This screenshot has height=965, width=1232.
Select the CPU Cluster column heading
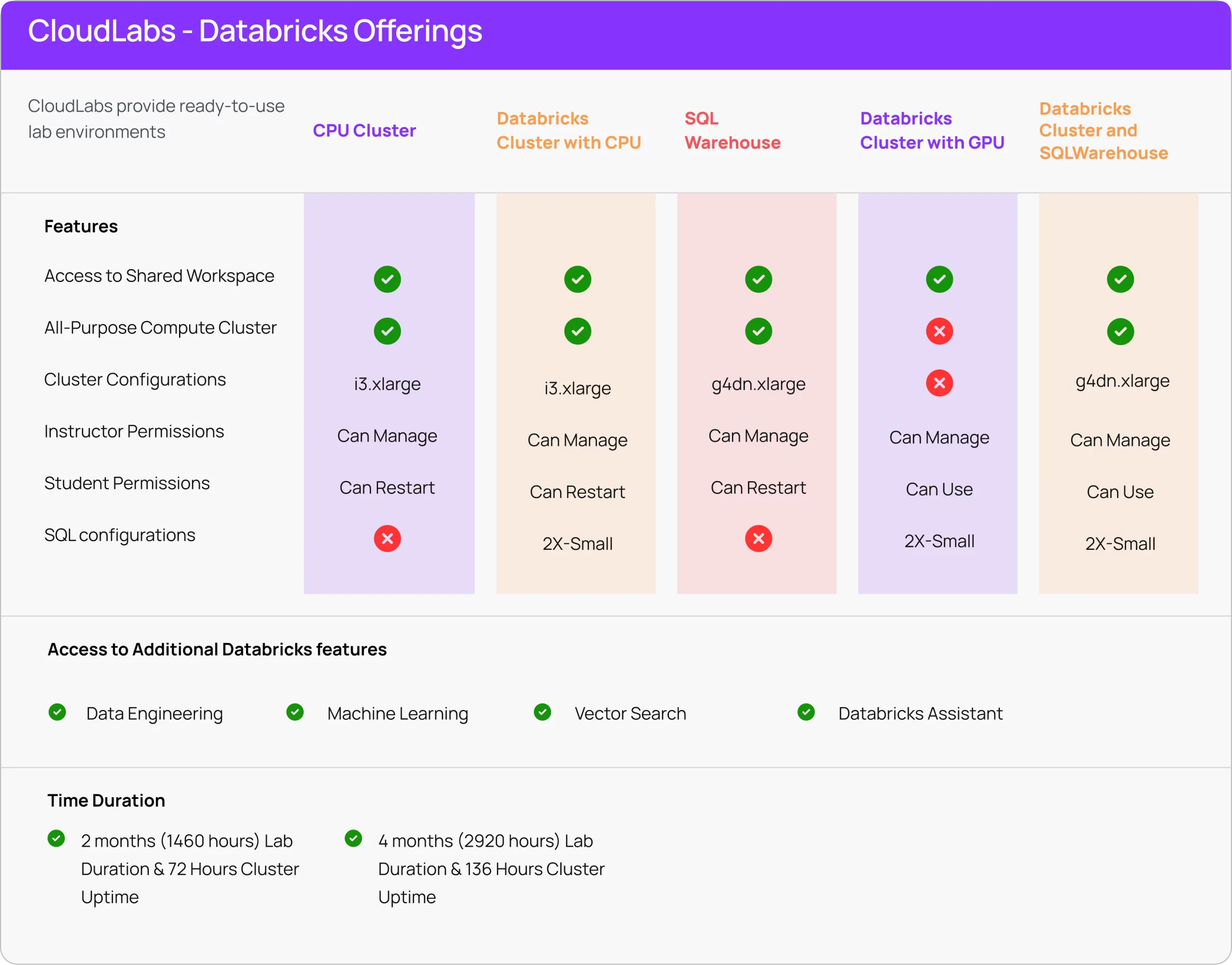click(364, 130)
